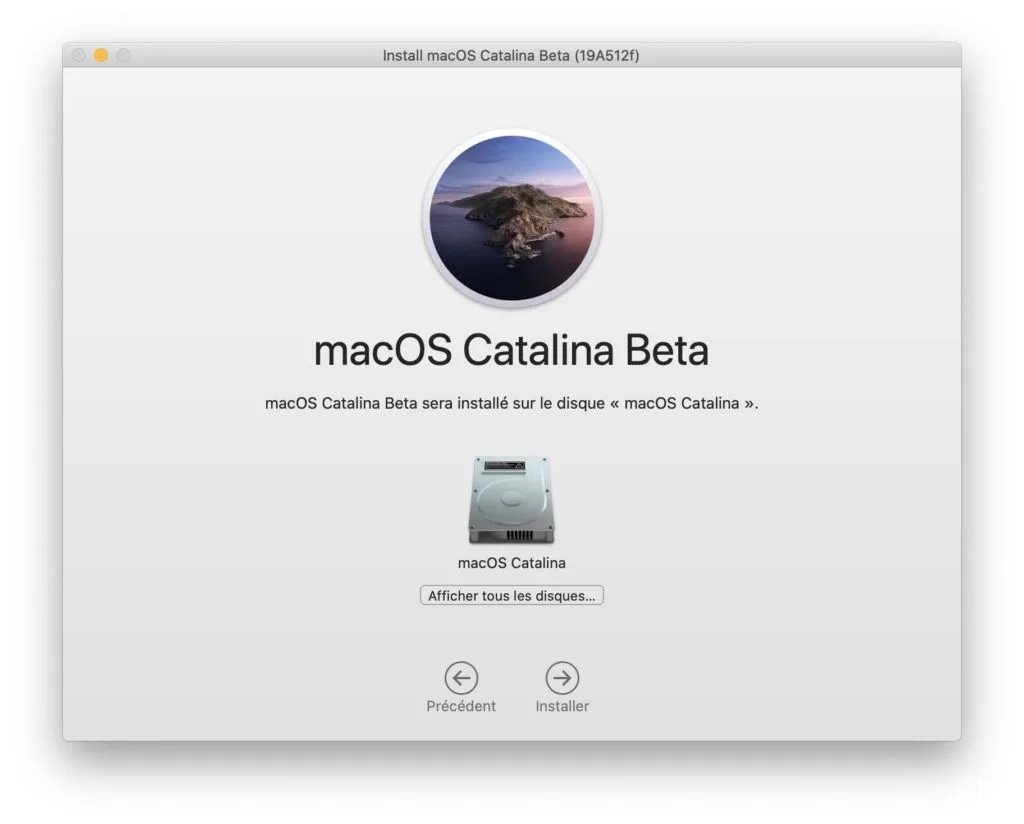Open the installer by clicking its circle arrow

click(x=561, y=678)
